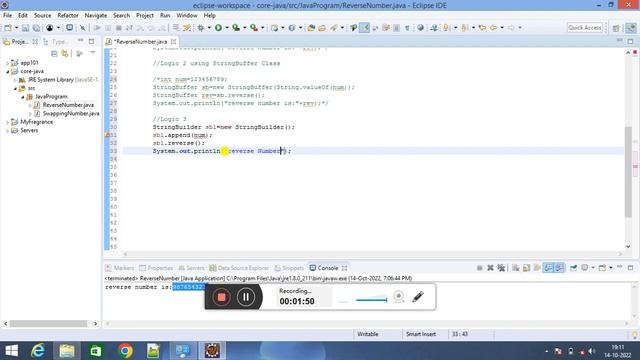640x360 pixels.
Task: Open Internet Explorer from taskbar
Action: tap(38, 351)
